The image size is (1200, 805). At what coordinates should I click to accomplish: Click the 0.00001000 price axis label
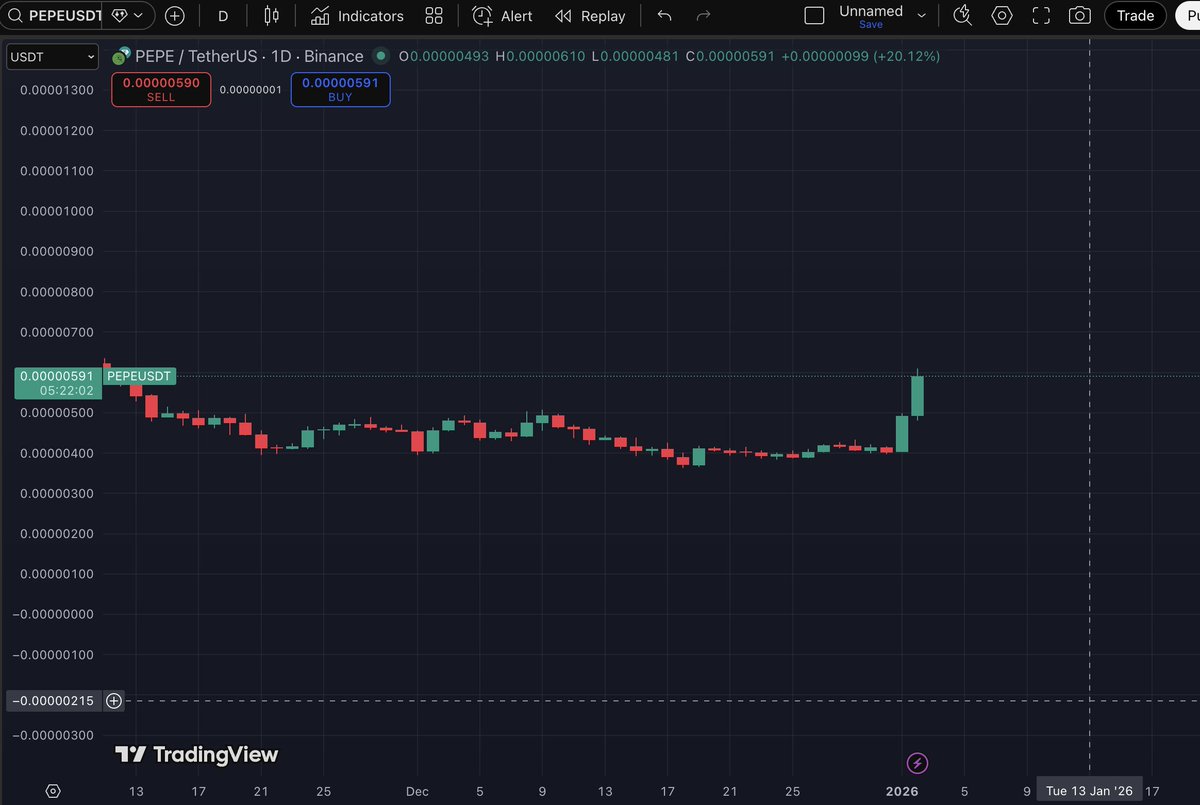tap(57, 211)
